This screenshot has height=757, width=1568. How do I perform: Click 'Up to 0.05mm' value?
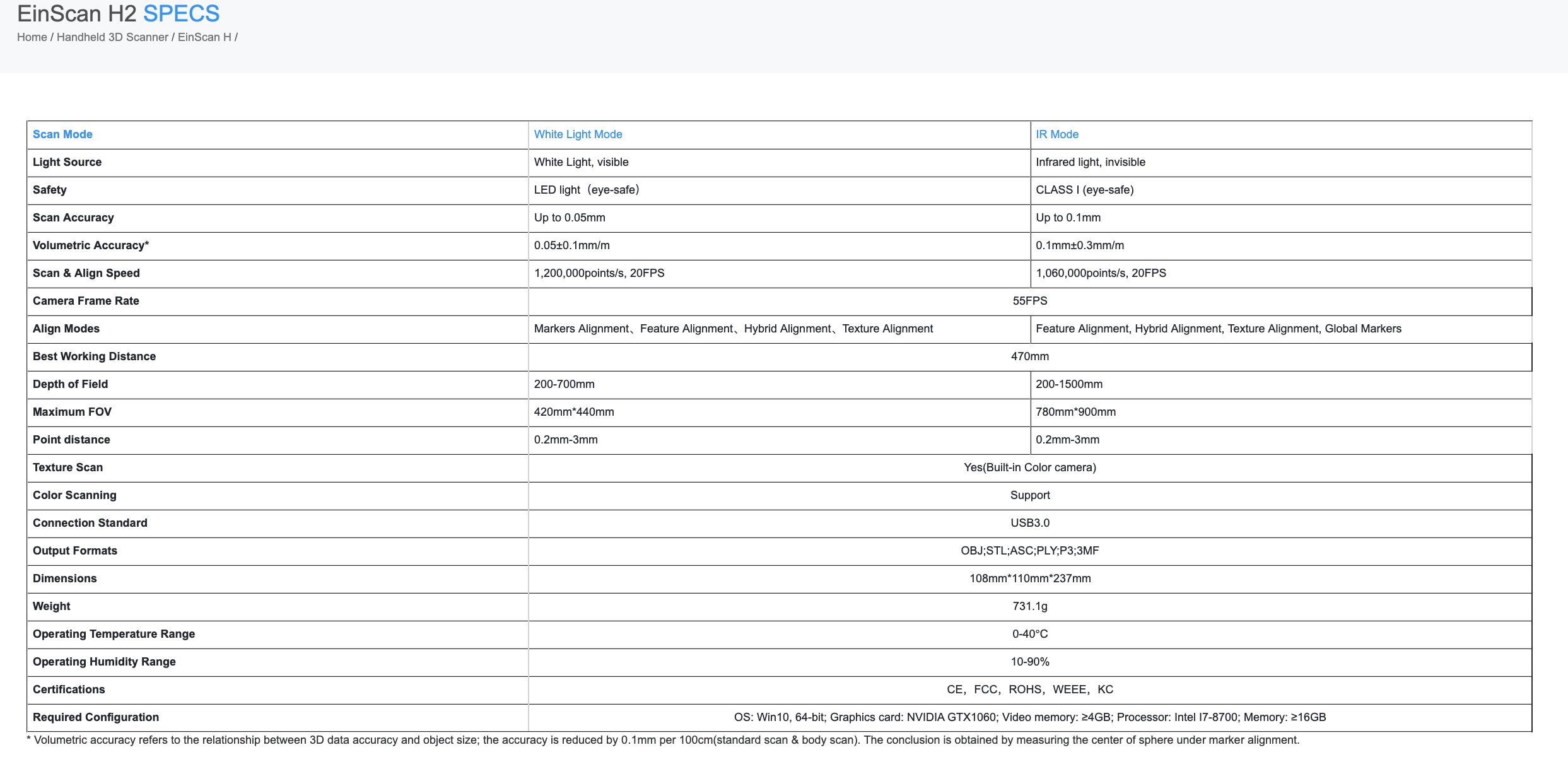tap(570, 218)
